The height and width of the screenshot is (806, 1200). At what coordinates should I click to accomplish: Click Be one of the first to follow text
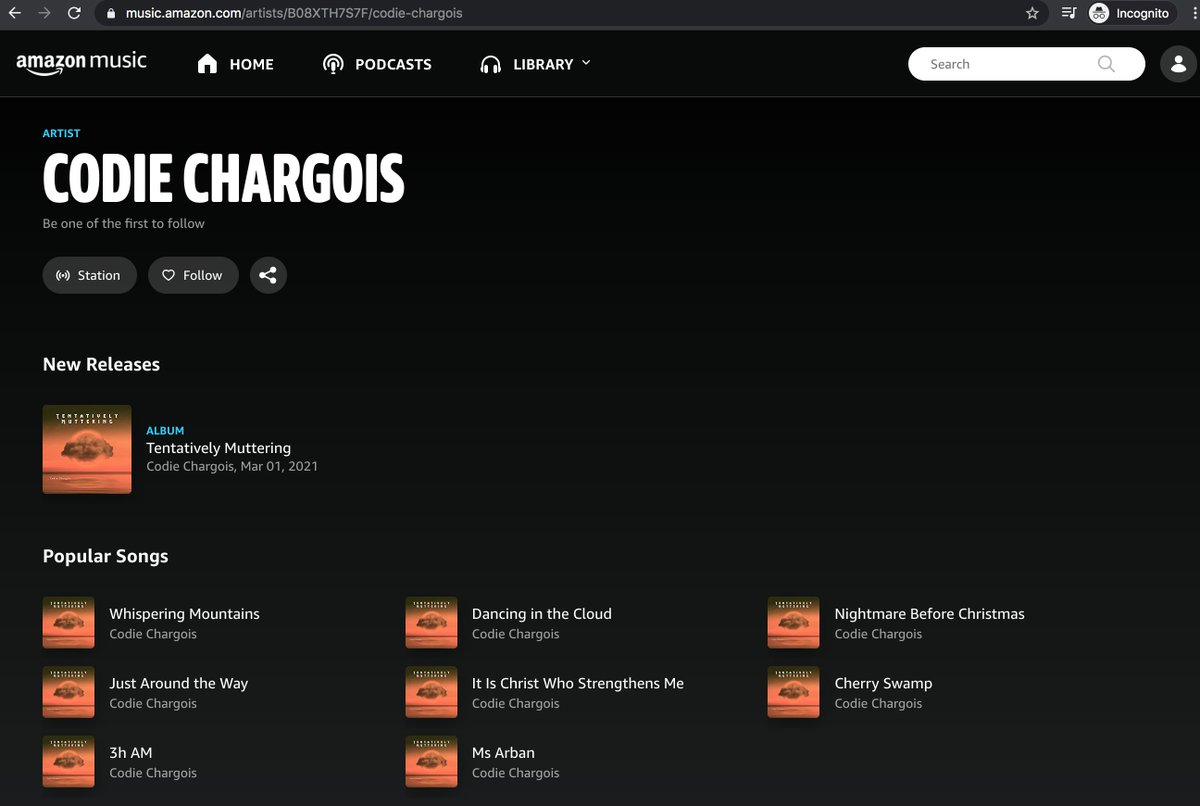coord(124,223)
